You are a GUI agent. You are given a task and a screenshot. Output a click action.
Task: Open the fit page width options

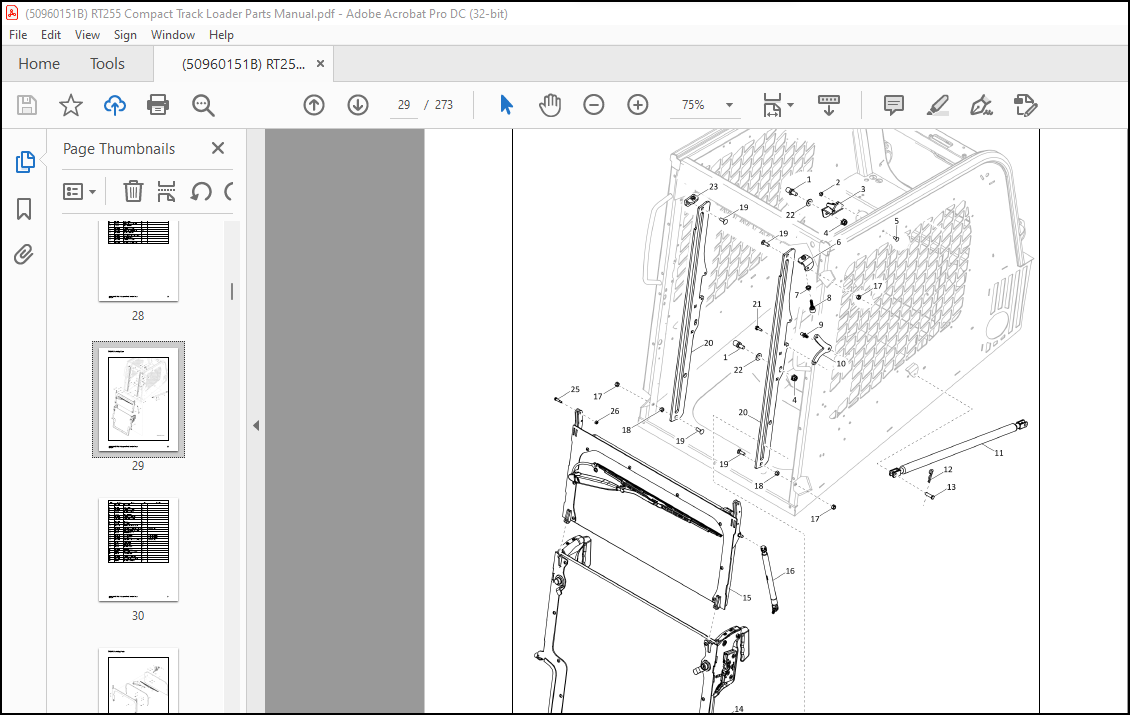pos(778,105)
